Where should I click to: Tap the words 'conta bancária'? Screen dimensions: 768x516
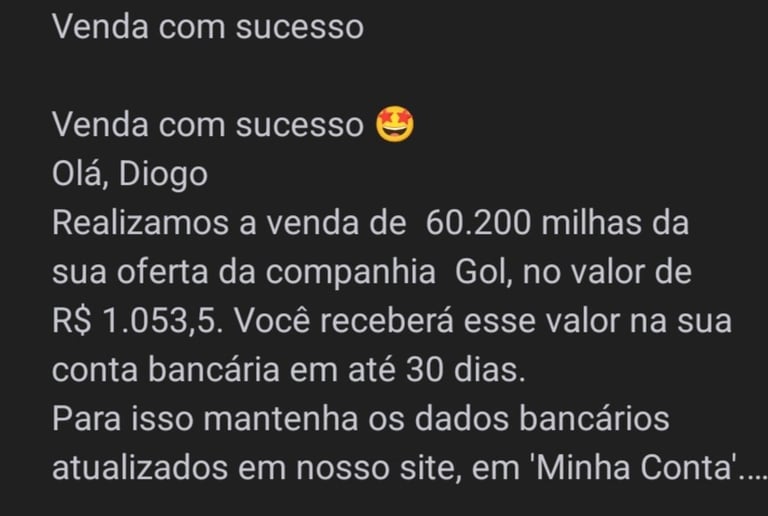pyautogui.click(x=166, y=370)
